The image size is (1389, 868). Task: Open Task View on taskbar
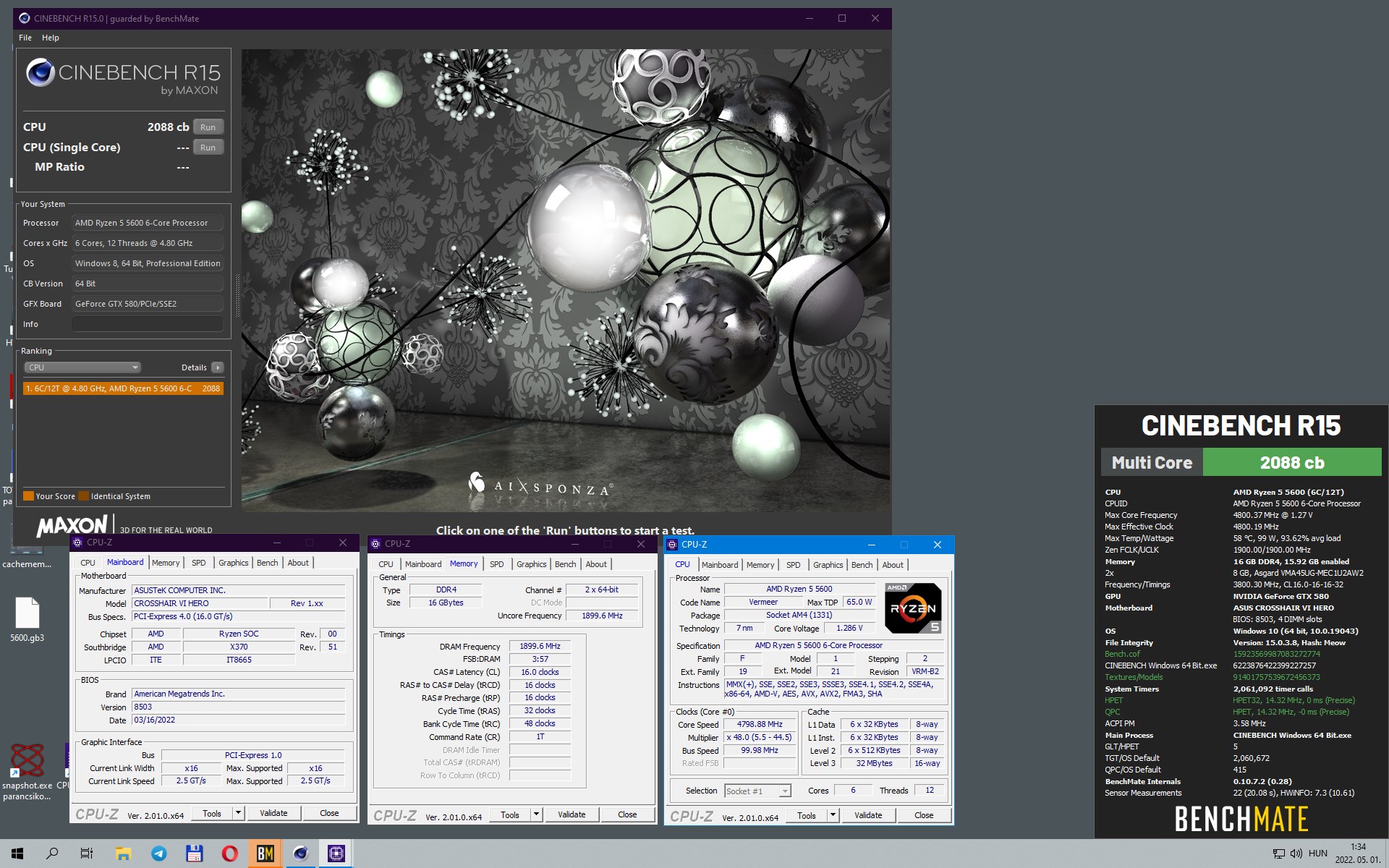coord(87,854)
